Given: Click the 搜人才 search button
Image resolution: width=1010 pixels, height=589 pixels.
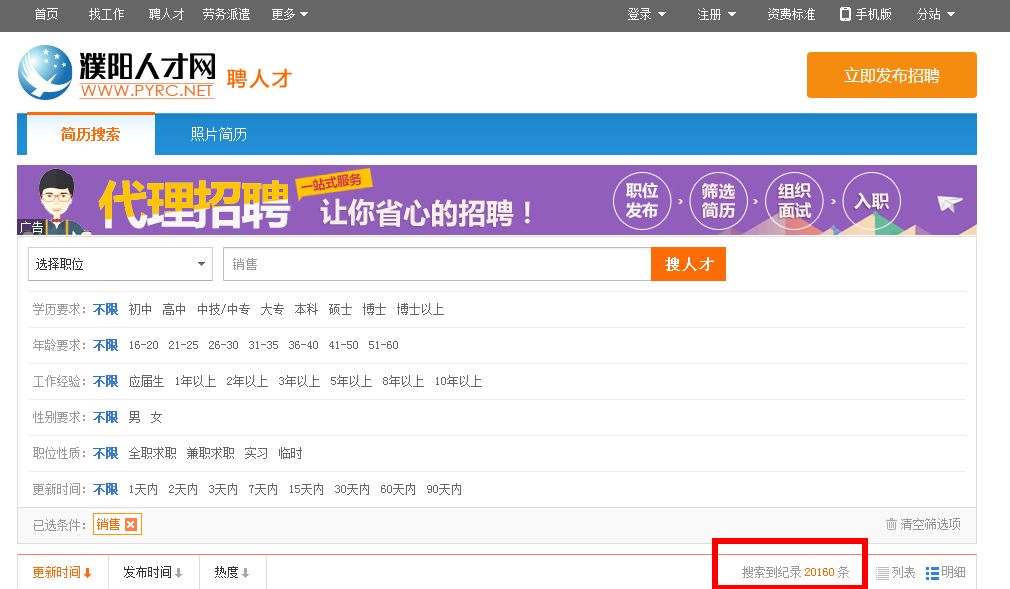Looking at the screenshot, I should (688, 264).
